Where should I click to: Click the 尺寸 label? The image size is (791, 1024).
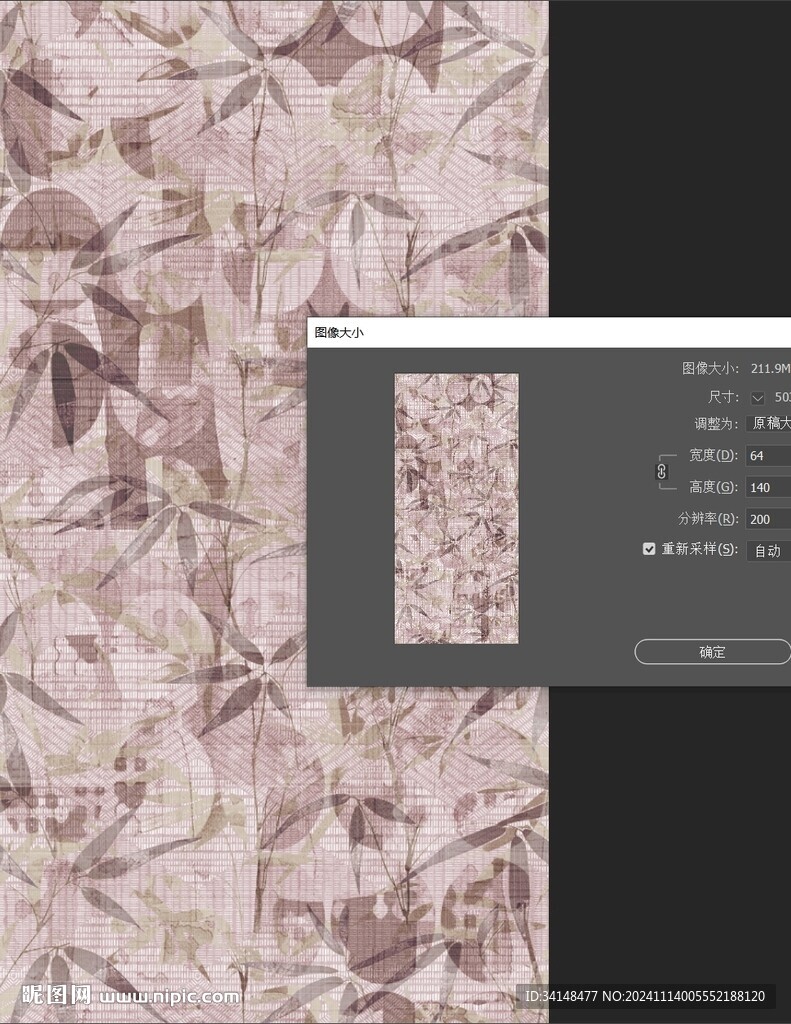723,397
